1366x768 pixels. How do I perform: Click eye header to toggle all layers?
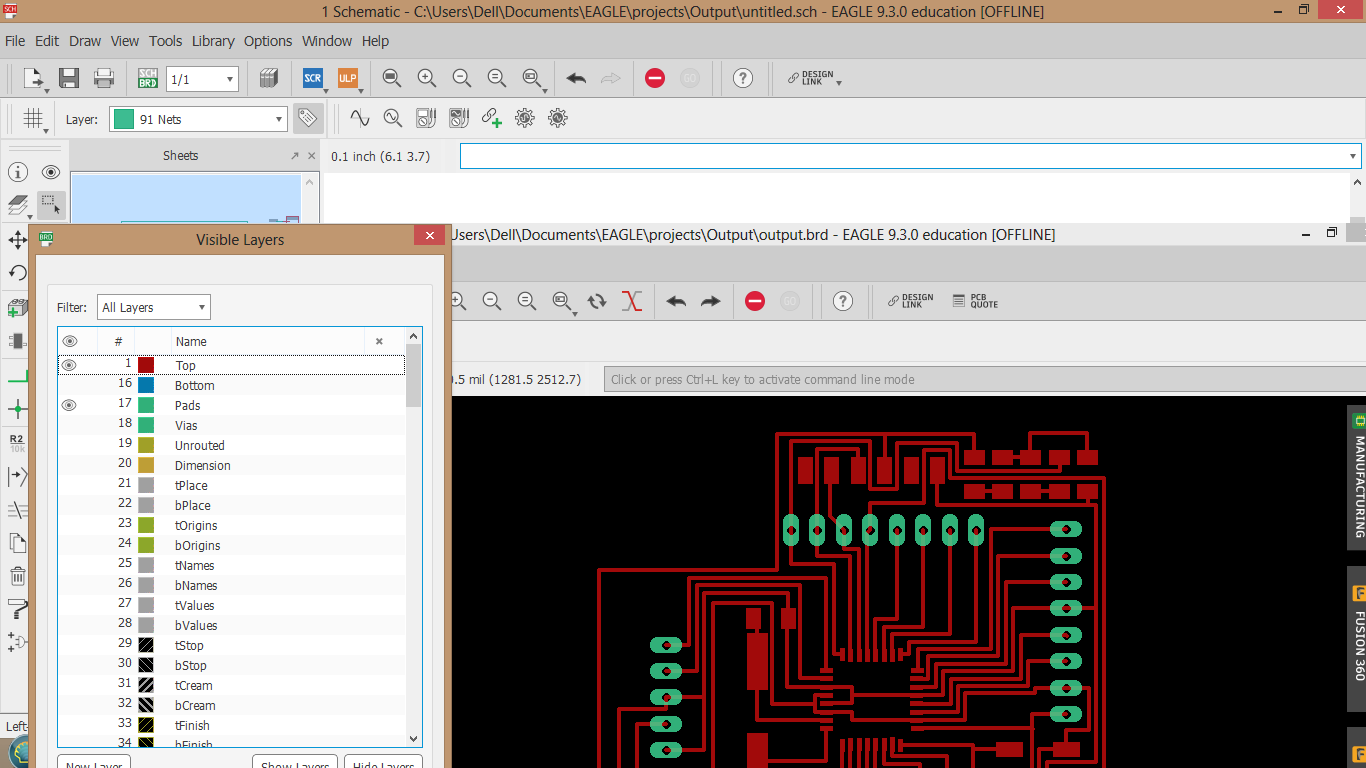(69, 341)
